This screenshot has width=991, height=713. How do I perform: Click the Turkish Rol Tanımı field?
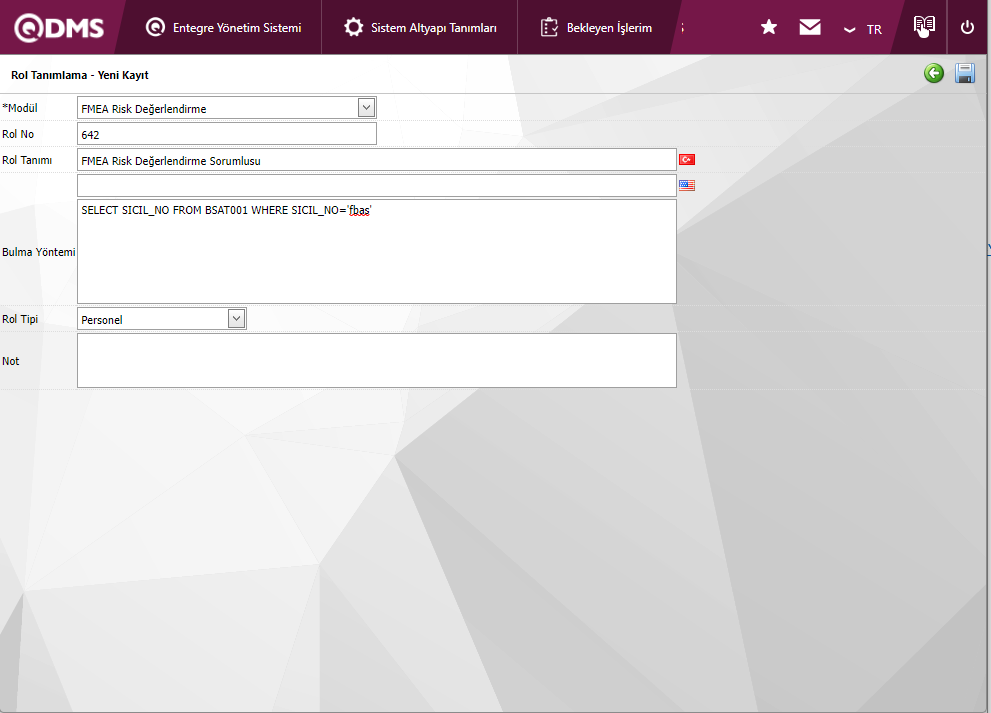click(377, 160)
